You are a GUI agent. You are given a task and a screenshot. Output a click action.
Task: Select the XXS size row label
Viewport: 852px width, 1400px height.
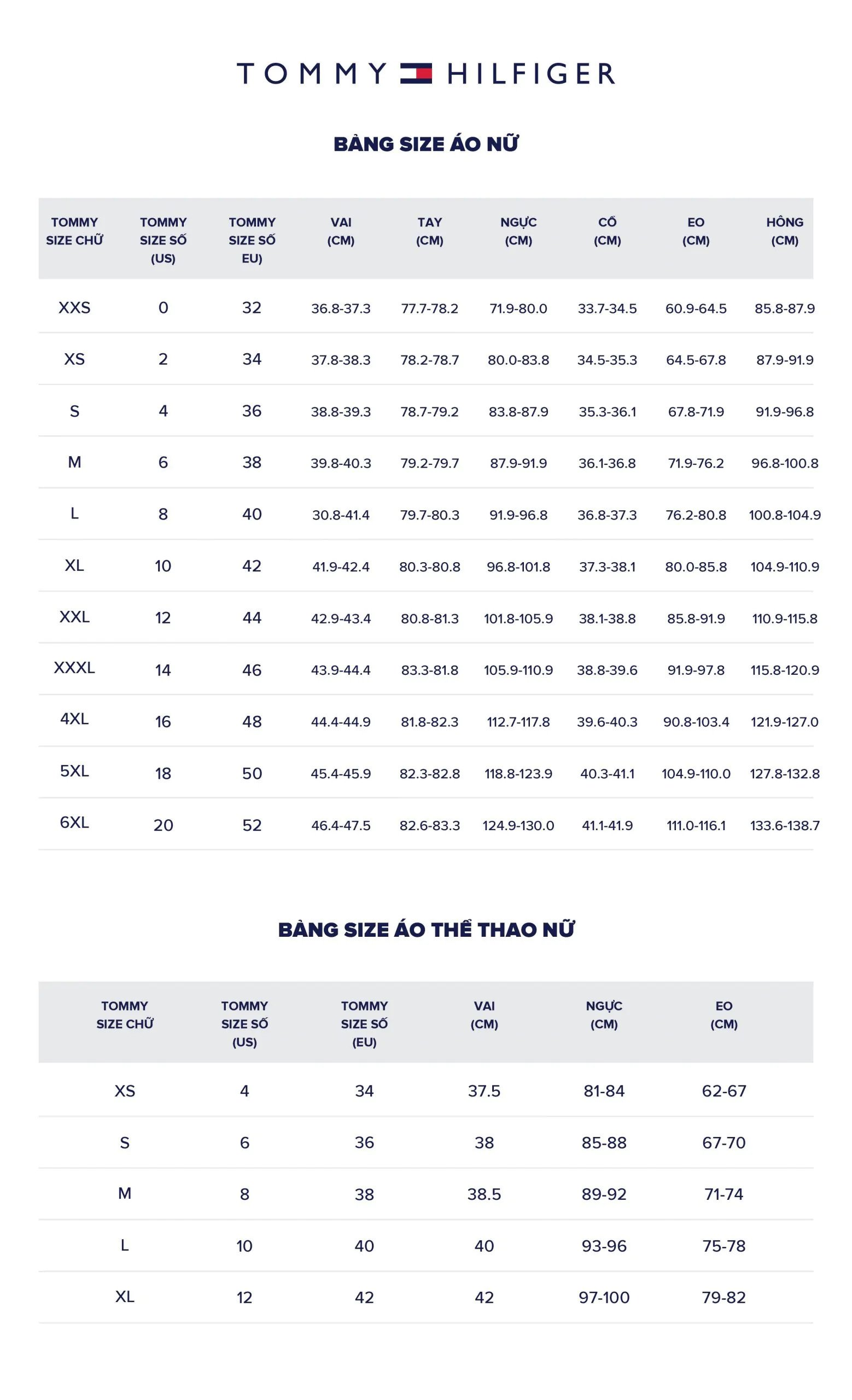[x=74, y=308]
